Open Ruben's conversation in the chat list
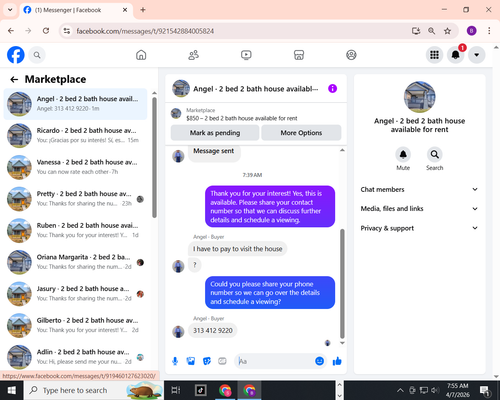 point(75,231)
